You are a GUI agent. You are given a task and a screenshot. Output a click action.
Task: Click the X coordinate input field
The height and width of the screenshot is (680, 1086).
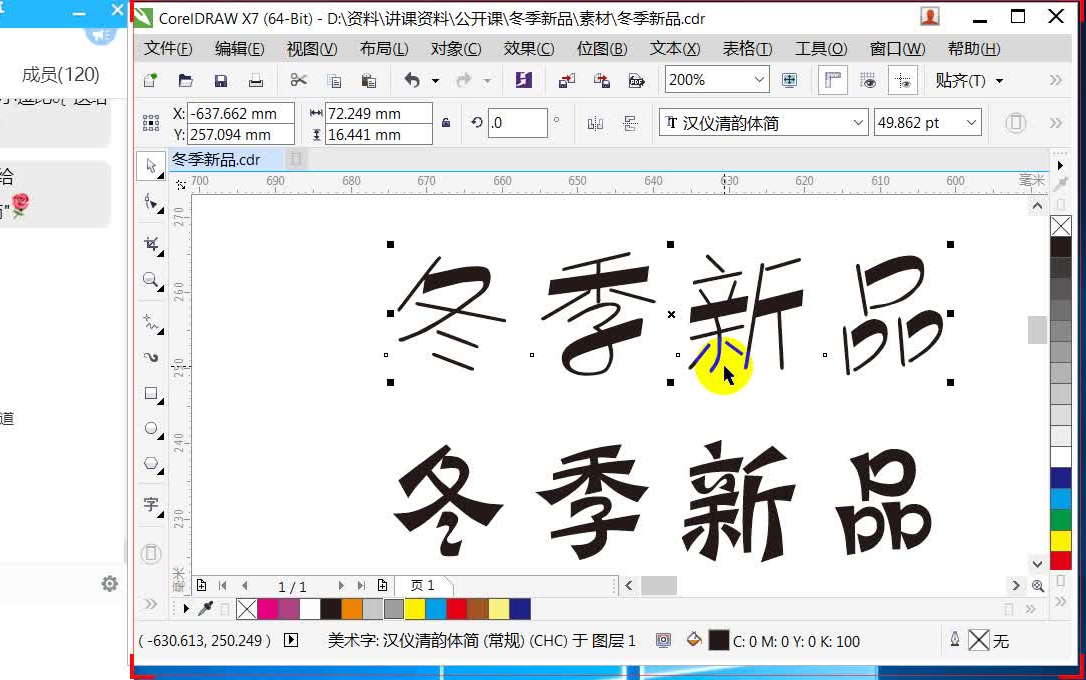click(x=240, y=114)
